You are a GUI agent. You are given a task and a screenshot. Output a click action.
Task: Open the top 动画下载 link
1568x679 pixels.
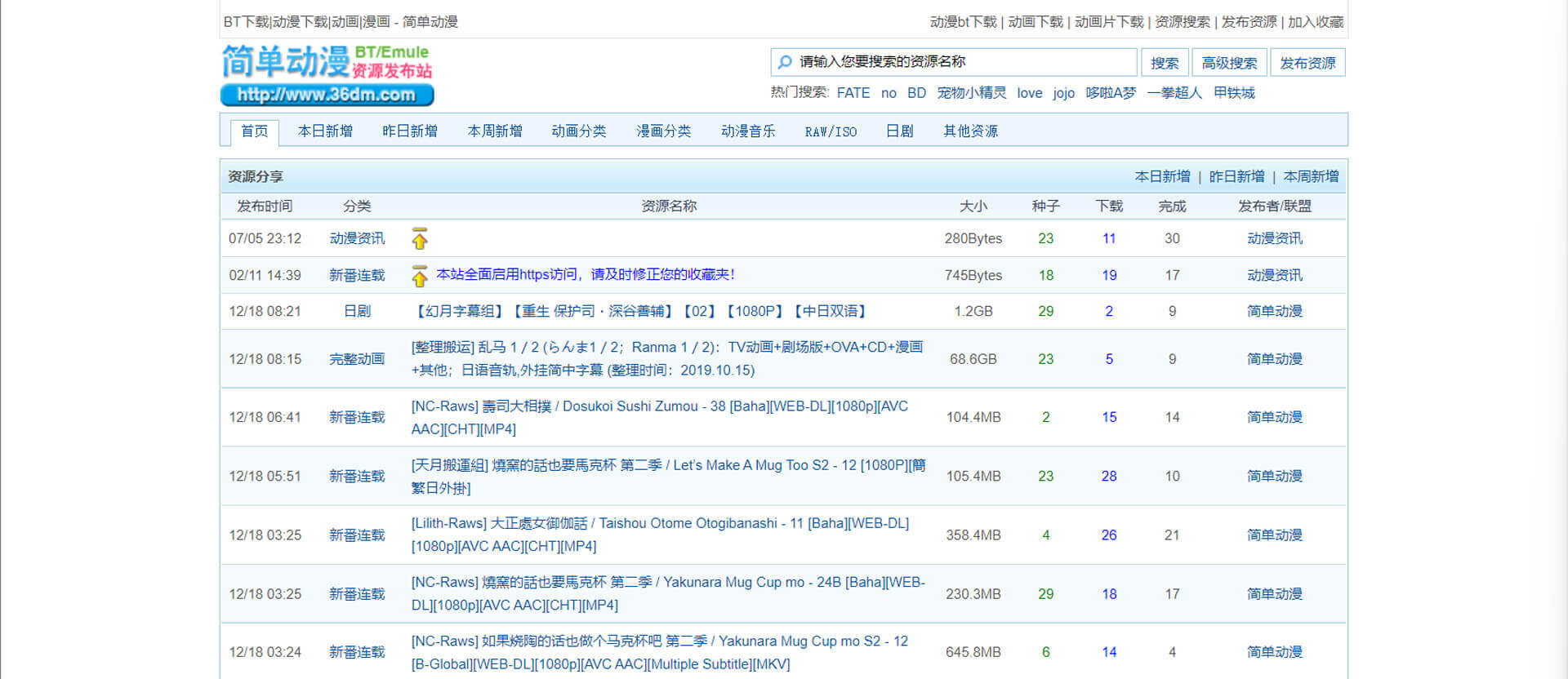[x=1036, y=22]
